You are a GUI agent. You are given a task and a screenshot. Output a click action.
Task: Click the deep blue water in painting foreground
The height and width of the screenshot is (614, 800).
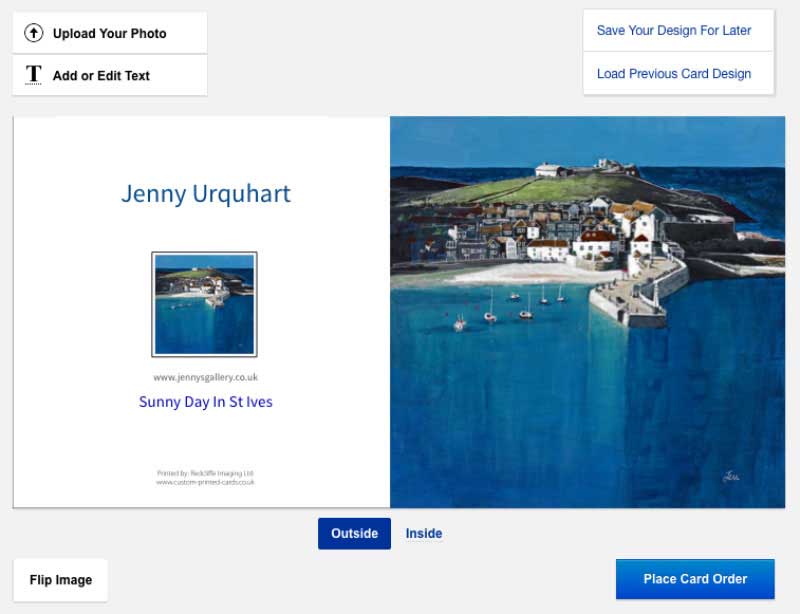[x=560, y=420]
